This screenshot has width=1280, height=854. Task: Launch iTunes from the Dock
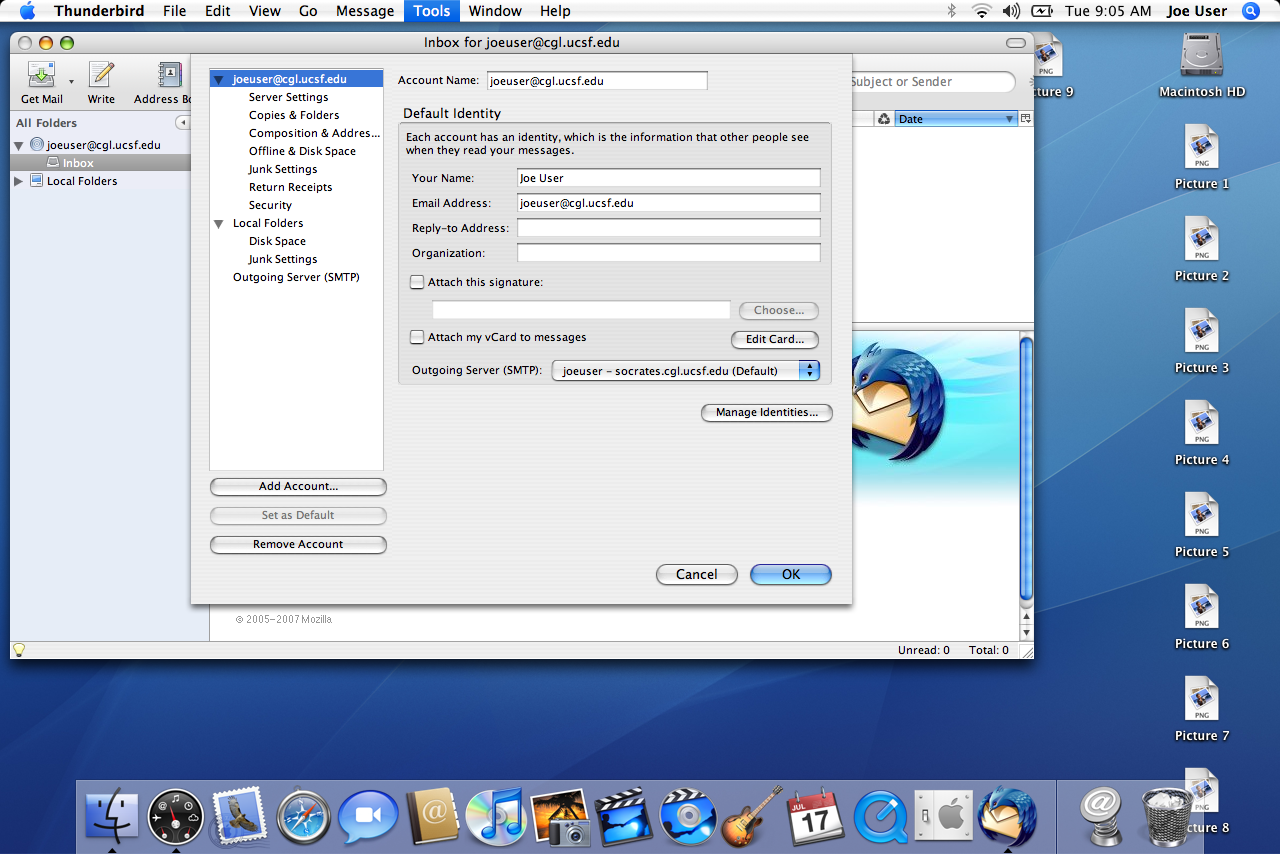point(496,817)
